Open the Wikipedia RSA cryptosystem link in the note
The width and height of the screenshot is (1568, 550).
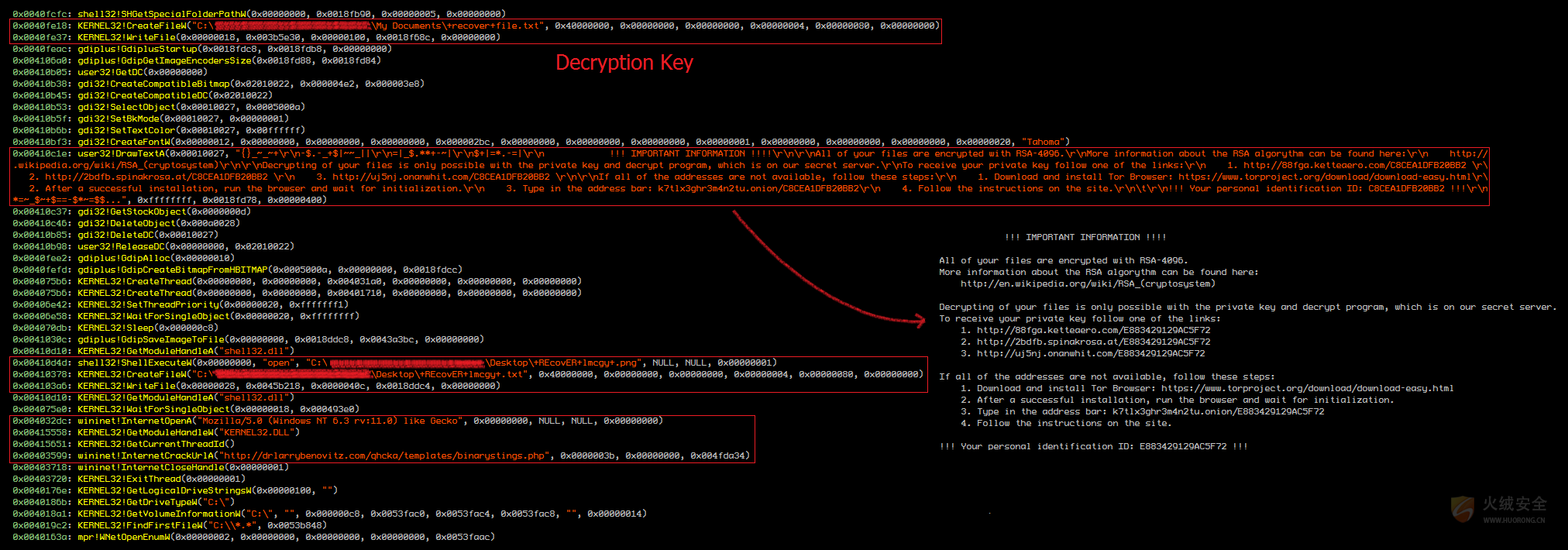point(1087,284)
